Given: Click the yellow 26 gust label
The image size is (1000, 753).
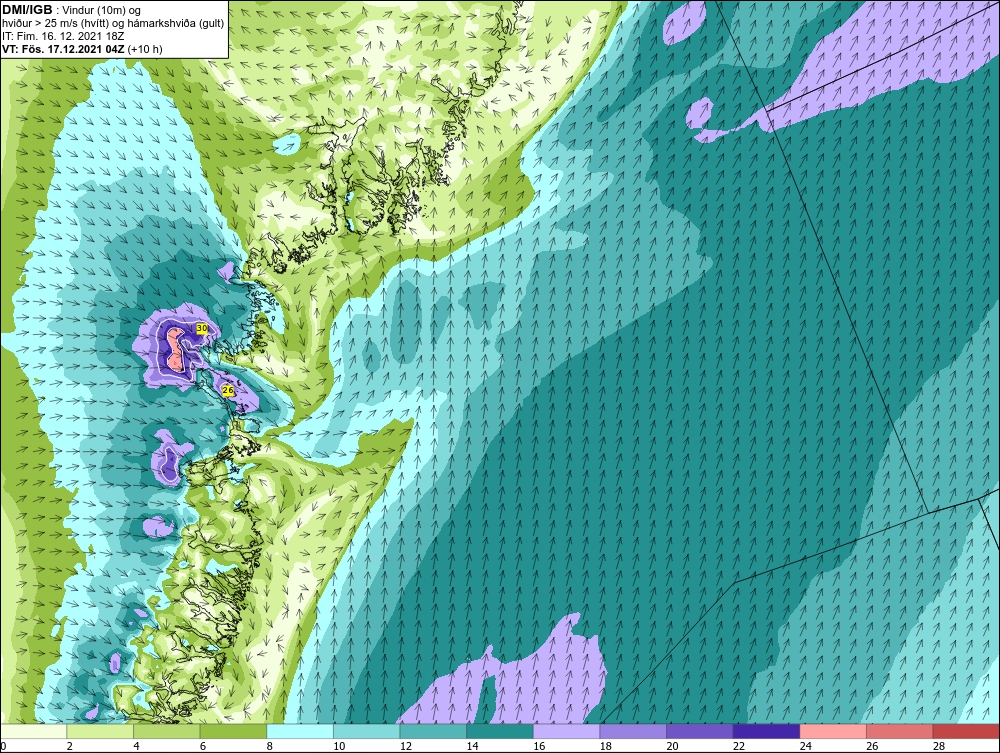Looking at the screenshot, I should pos(228,390).
